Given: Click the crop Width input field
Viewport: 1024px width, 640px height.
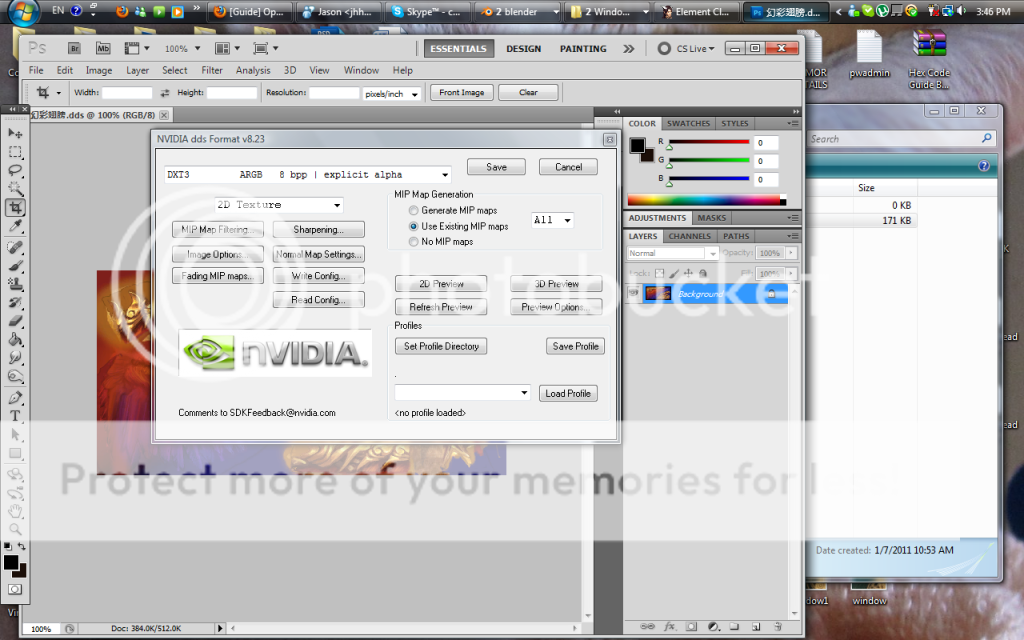Looking at the screenshot, I should pos(127,93).
